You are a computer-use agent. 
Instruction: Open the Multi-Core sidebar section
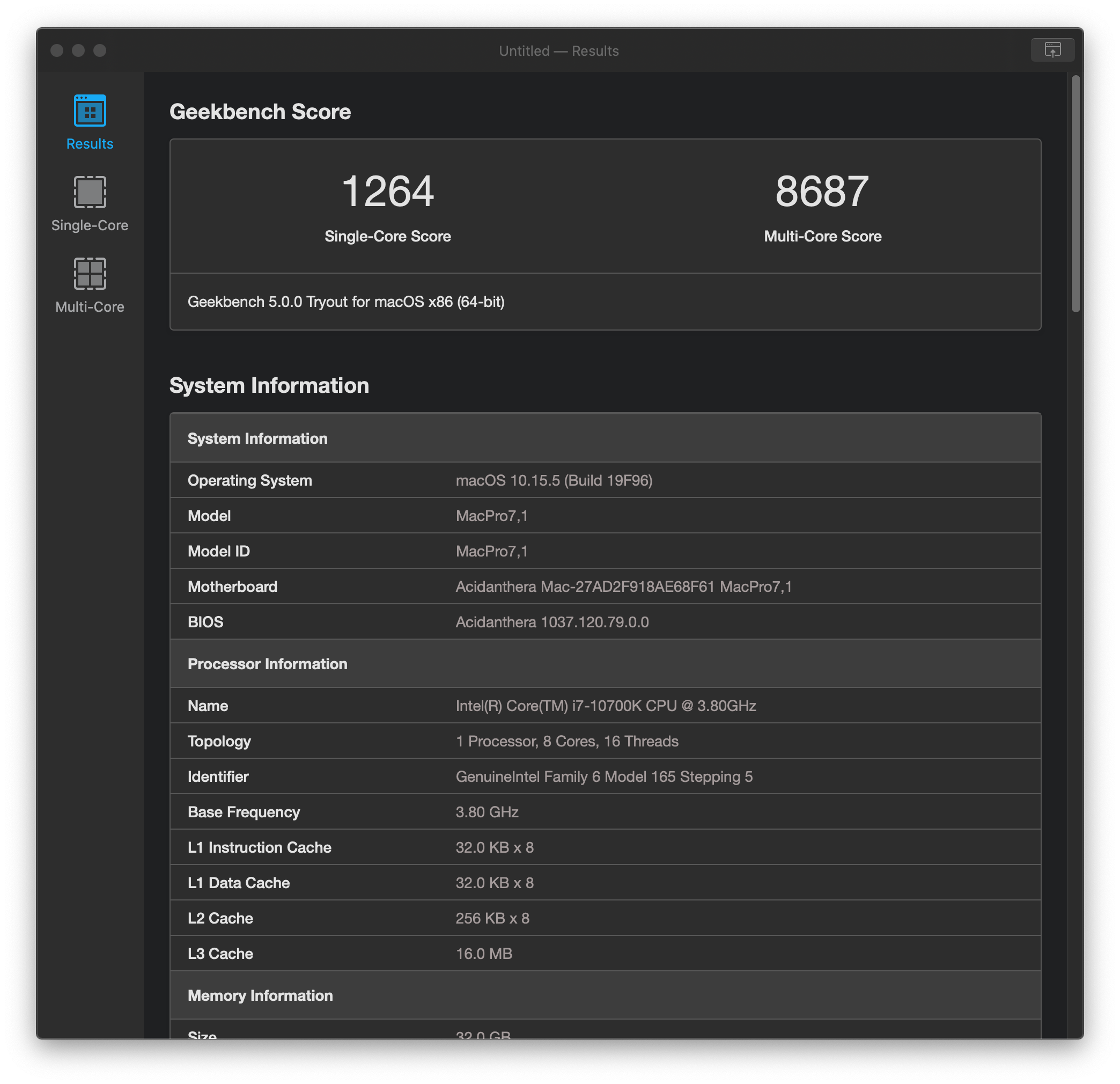click(x=90, y=286)
